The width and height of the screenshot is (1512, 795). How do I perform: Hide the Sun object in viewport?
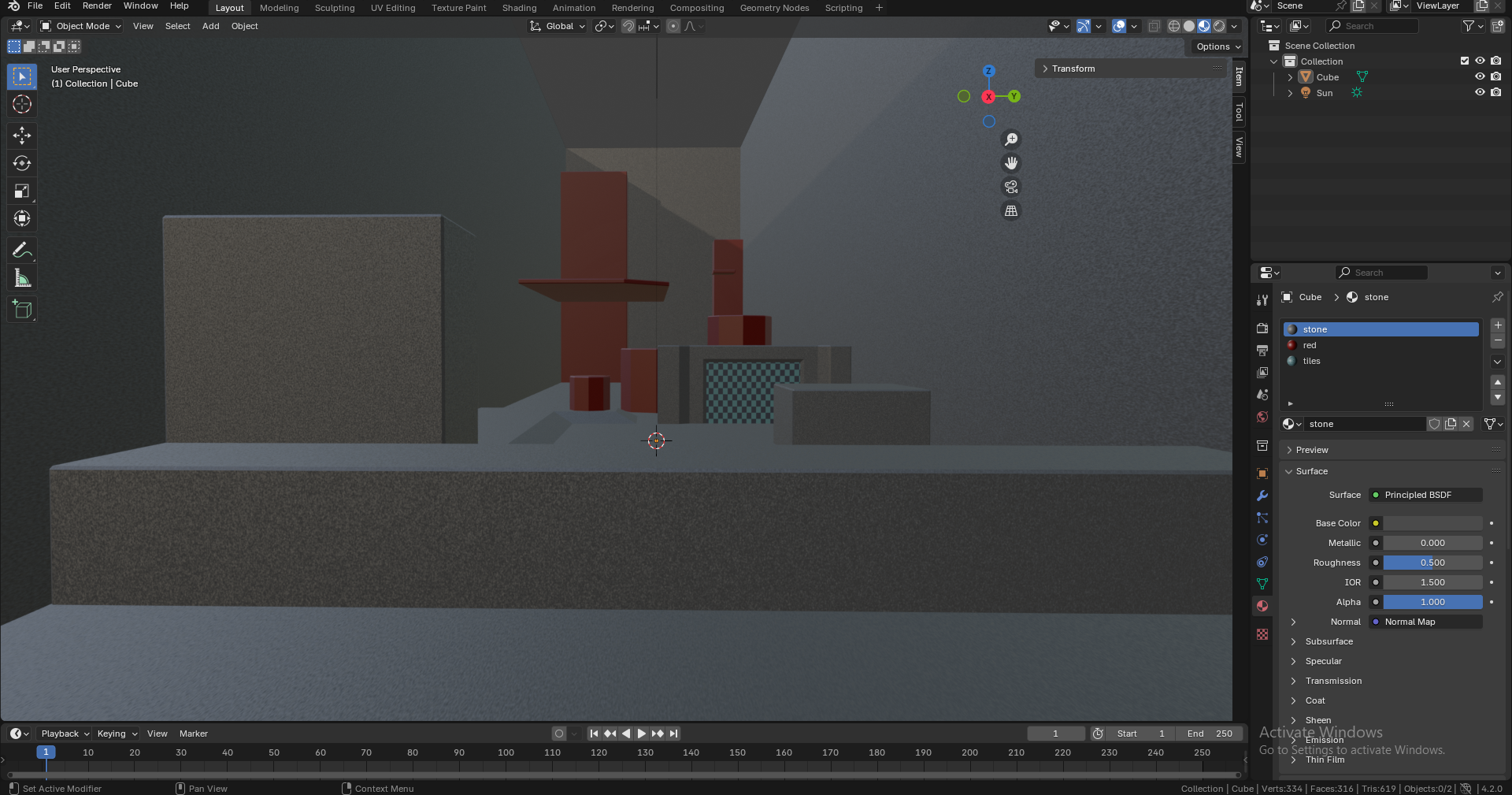pos(1480,92)
